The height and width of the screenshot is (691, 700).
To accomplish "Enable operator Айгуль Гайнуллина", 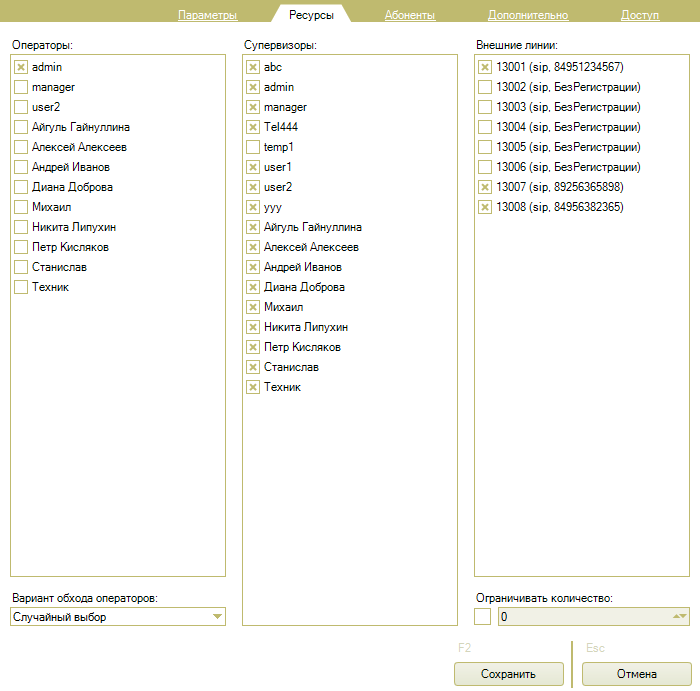I will click(x=20, y=127).
